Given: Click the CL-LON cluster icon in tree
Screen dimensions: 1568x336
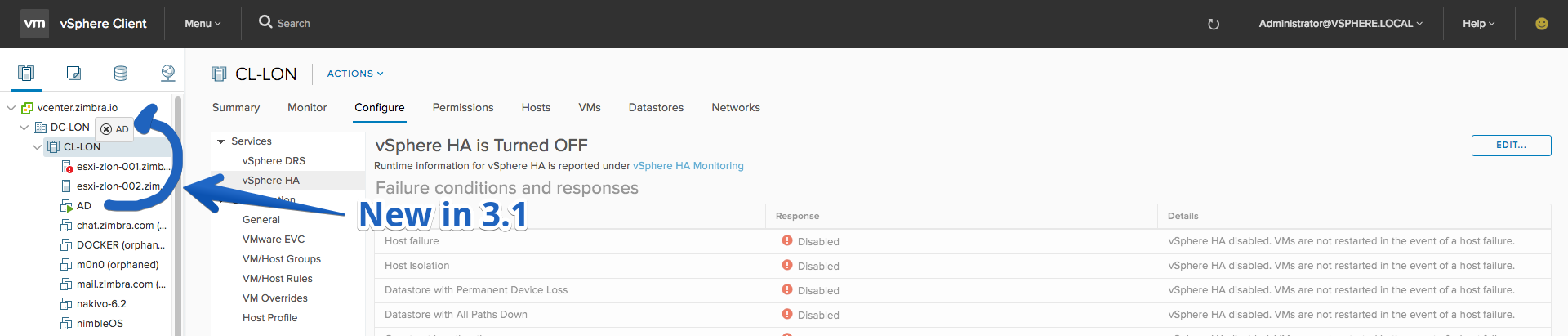Looking at the screenshot, I should click(x=54, y=147).
